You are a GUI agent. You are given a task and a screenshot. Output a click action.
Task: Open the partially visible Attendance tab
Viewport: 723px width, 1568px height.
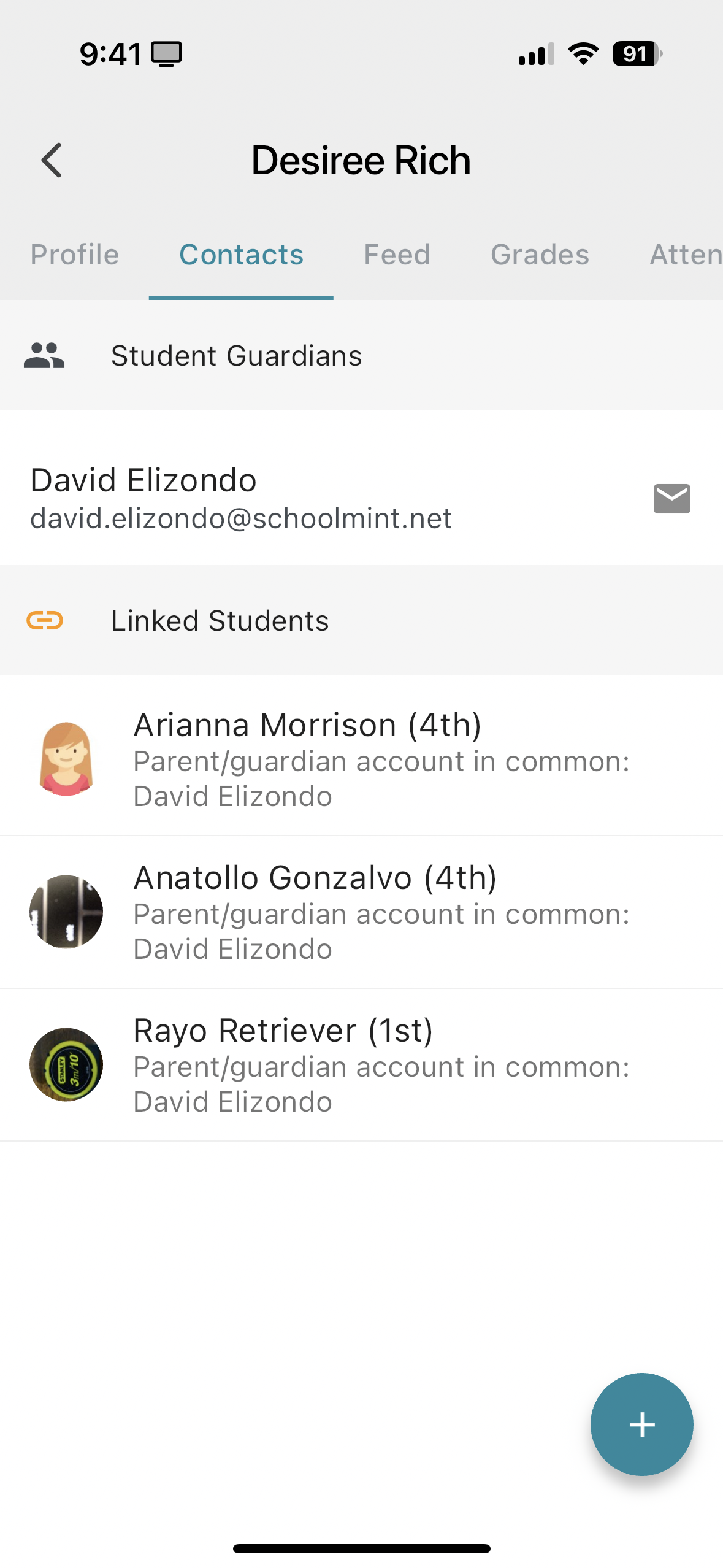click(x=686, y=255)
